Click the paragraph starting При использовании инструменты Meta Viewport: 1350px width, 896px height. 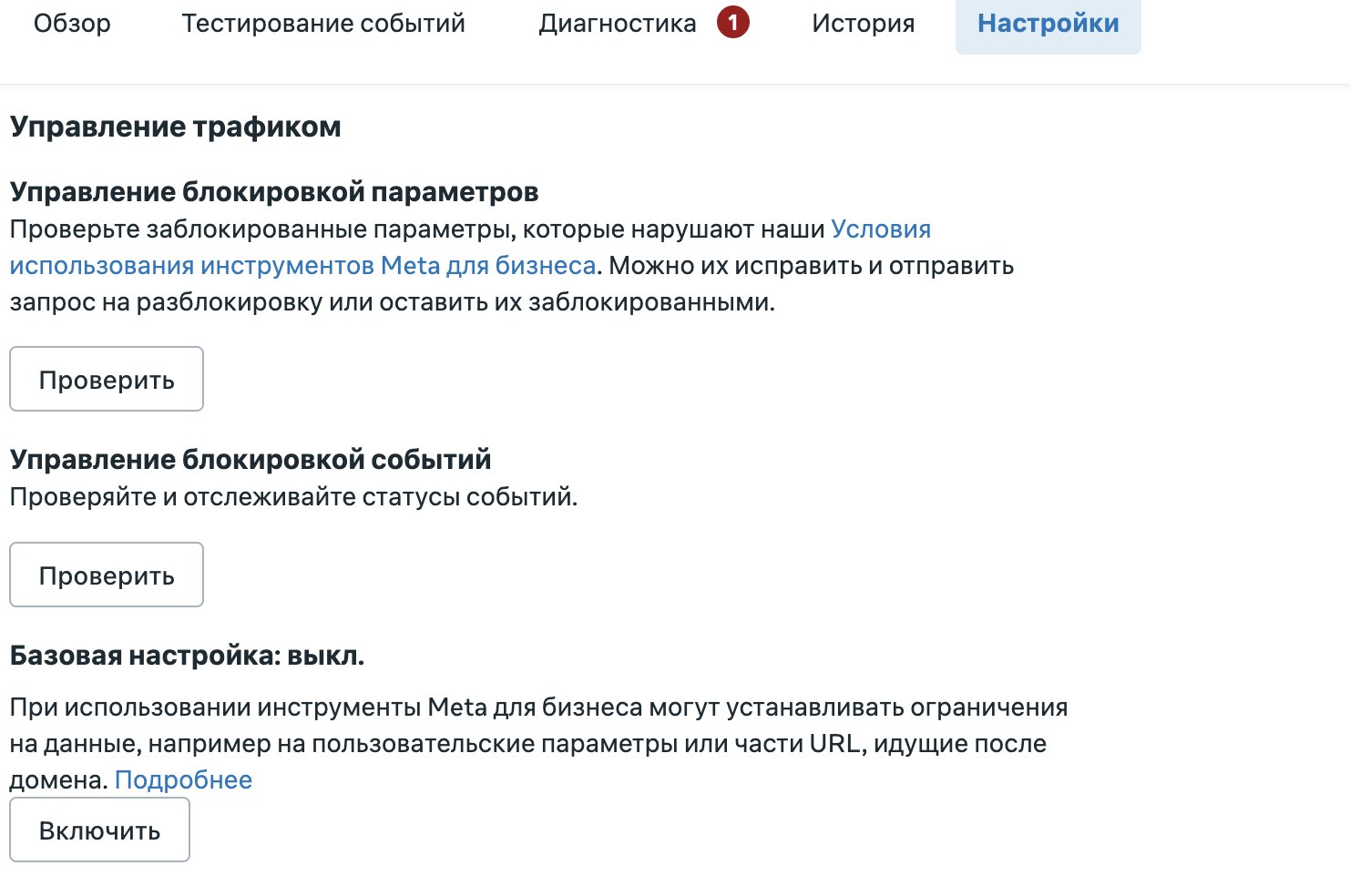pyautogui.click(x=538, y=743)
